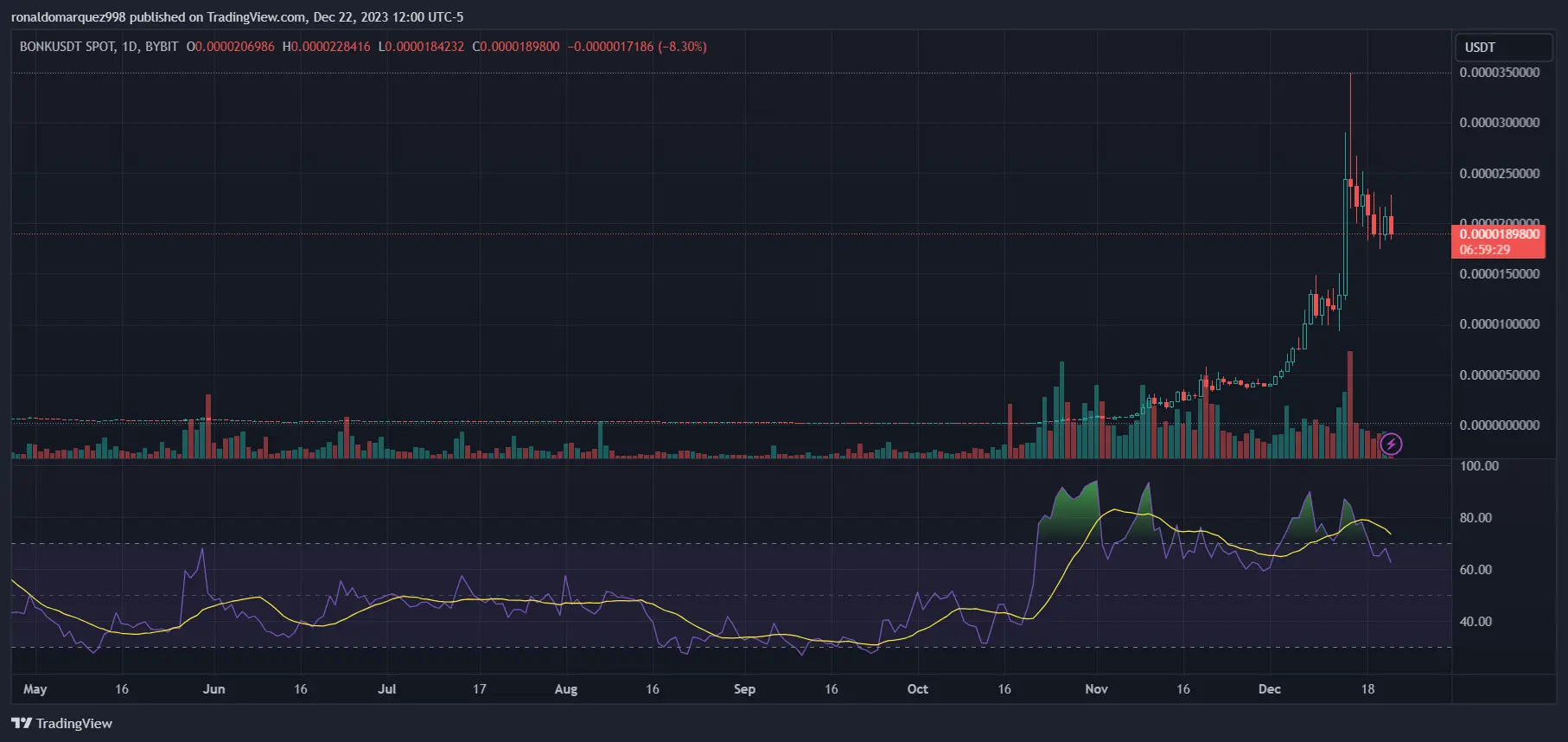The image size is (1568, 742).
Task: Click the 0.0000000000 price axis label
Action: point(1500,425)
